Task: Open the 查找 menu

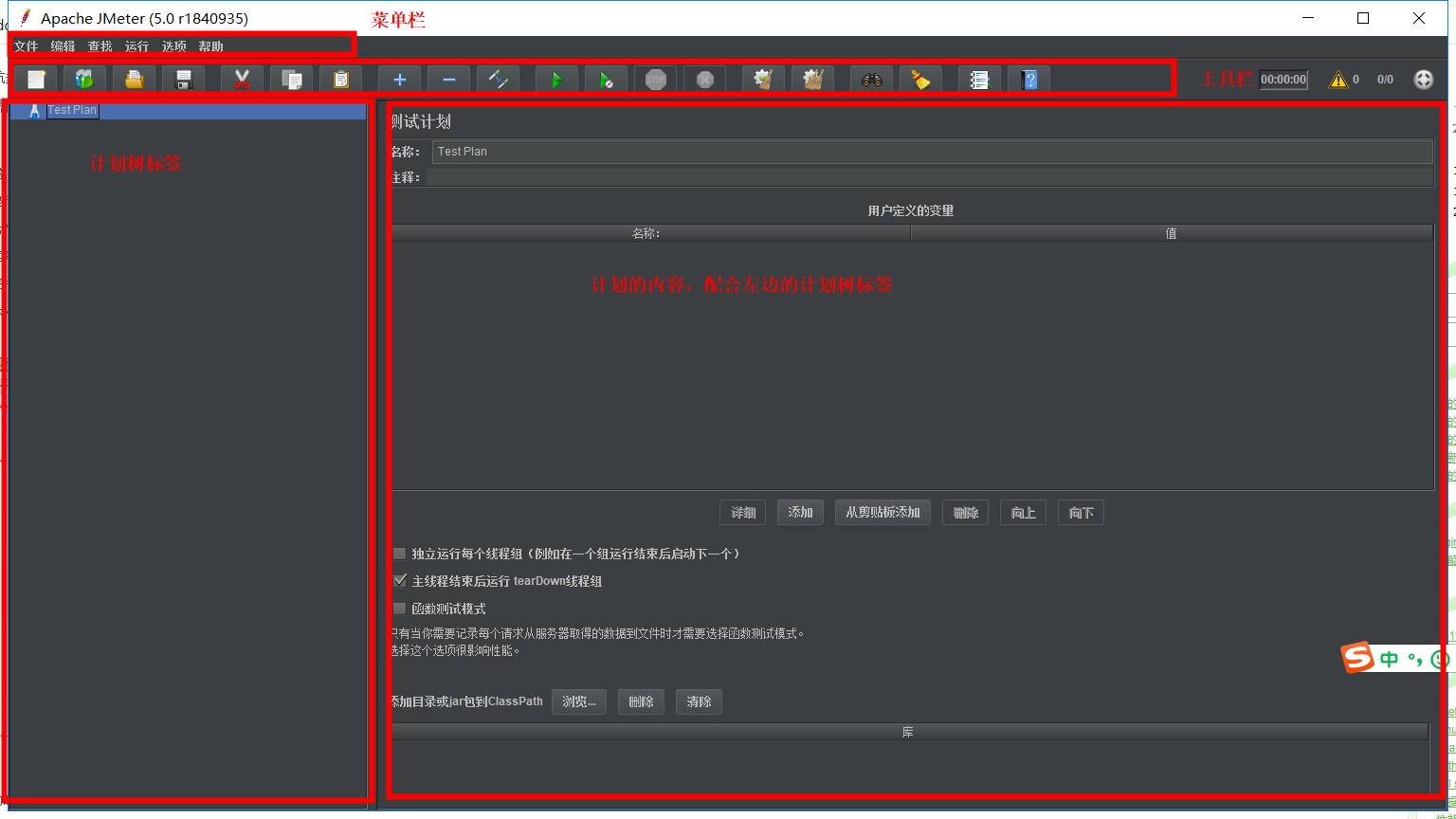Action: click(100, 46)
